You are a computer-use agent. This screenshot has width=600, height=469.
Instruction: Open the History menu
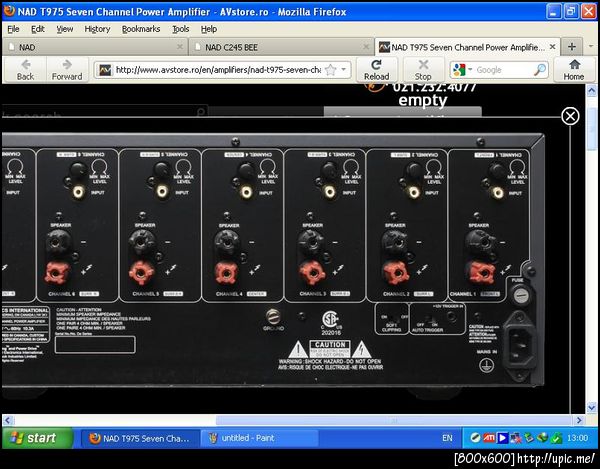tap(97, 29)
